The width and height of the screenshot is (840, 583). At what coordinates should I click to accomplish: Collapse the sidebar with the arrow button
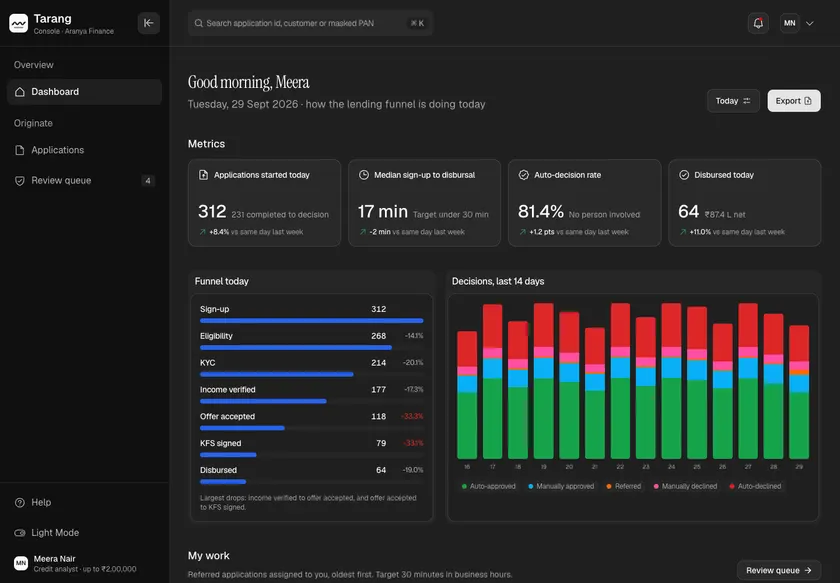point(148,23)
